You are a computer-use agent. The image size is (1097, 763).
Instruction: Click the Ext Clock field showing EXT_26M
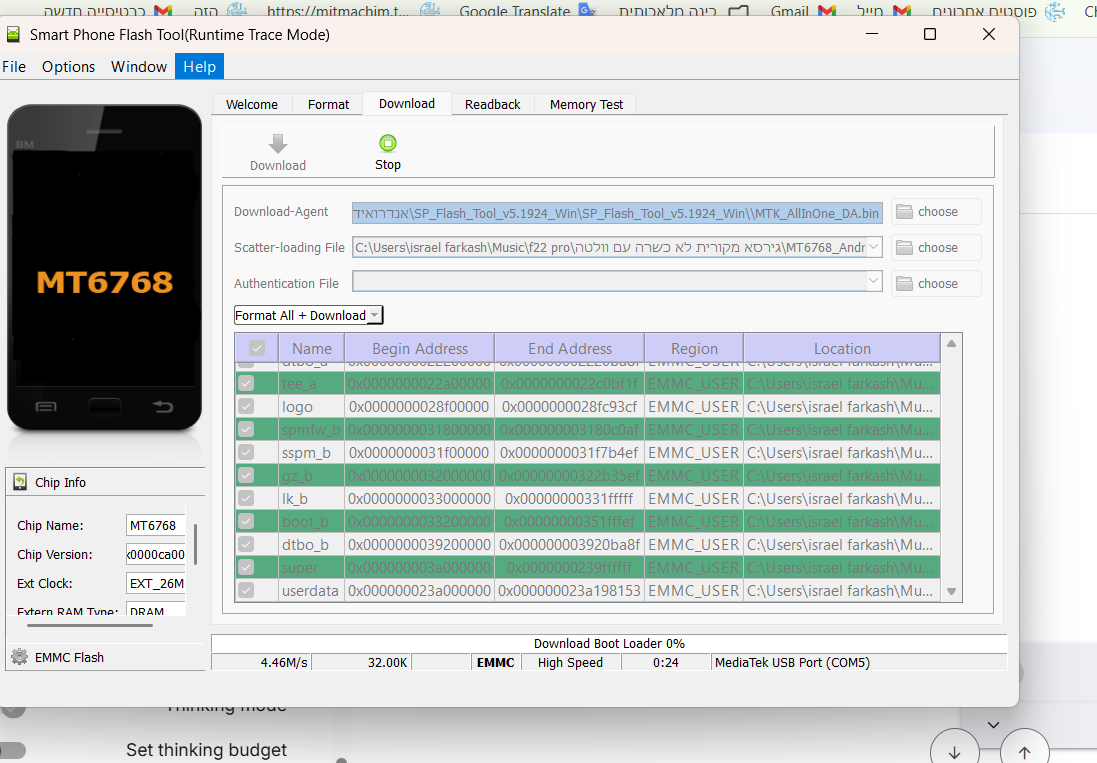coord(155,583)
